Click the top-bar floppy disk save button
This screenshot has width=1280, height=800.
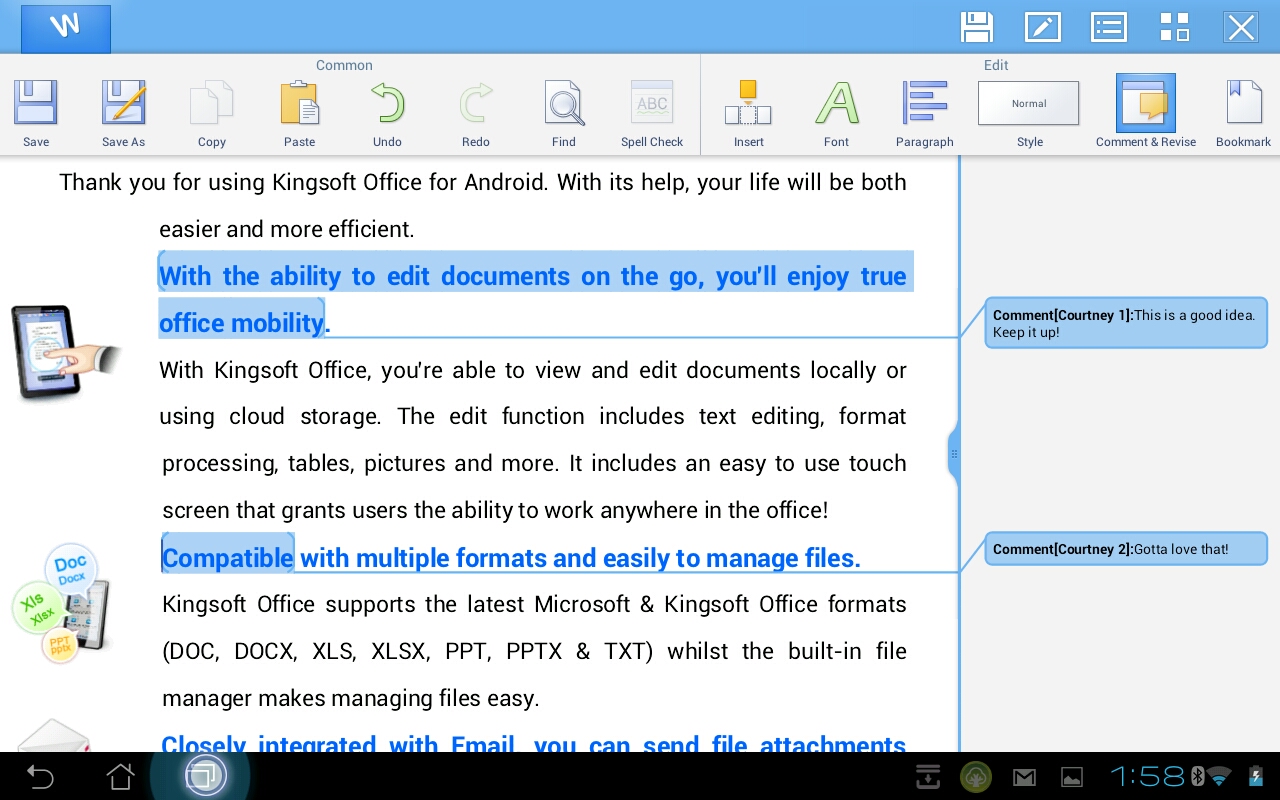(976, 27)
